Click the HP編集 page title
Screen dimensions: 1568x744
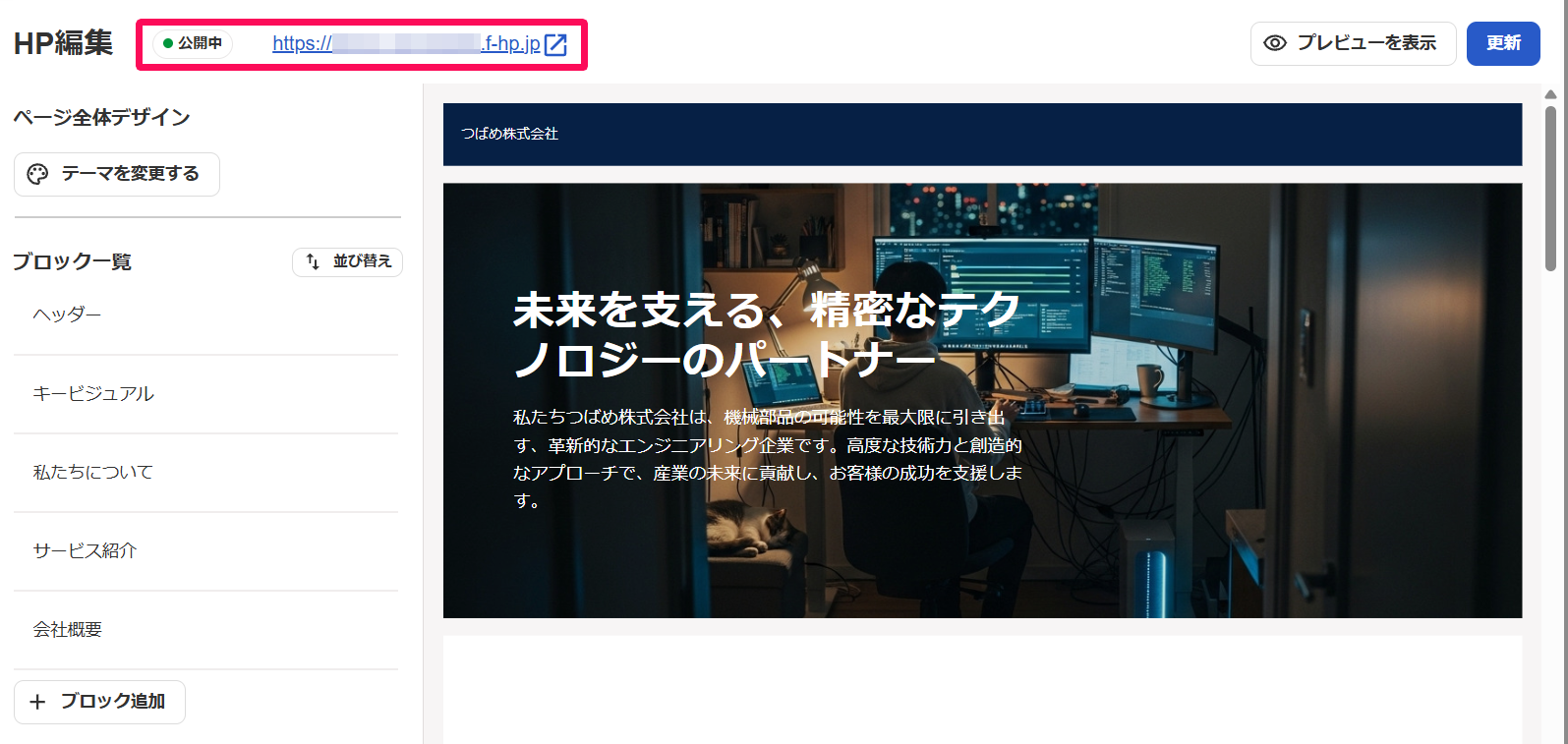63,43
